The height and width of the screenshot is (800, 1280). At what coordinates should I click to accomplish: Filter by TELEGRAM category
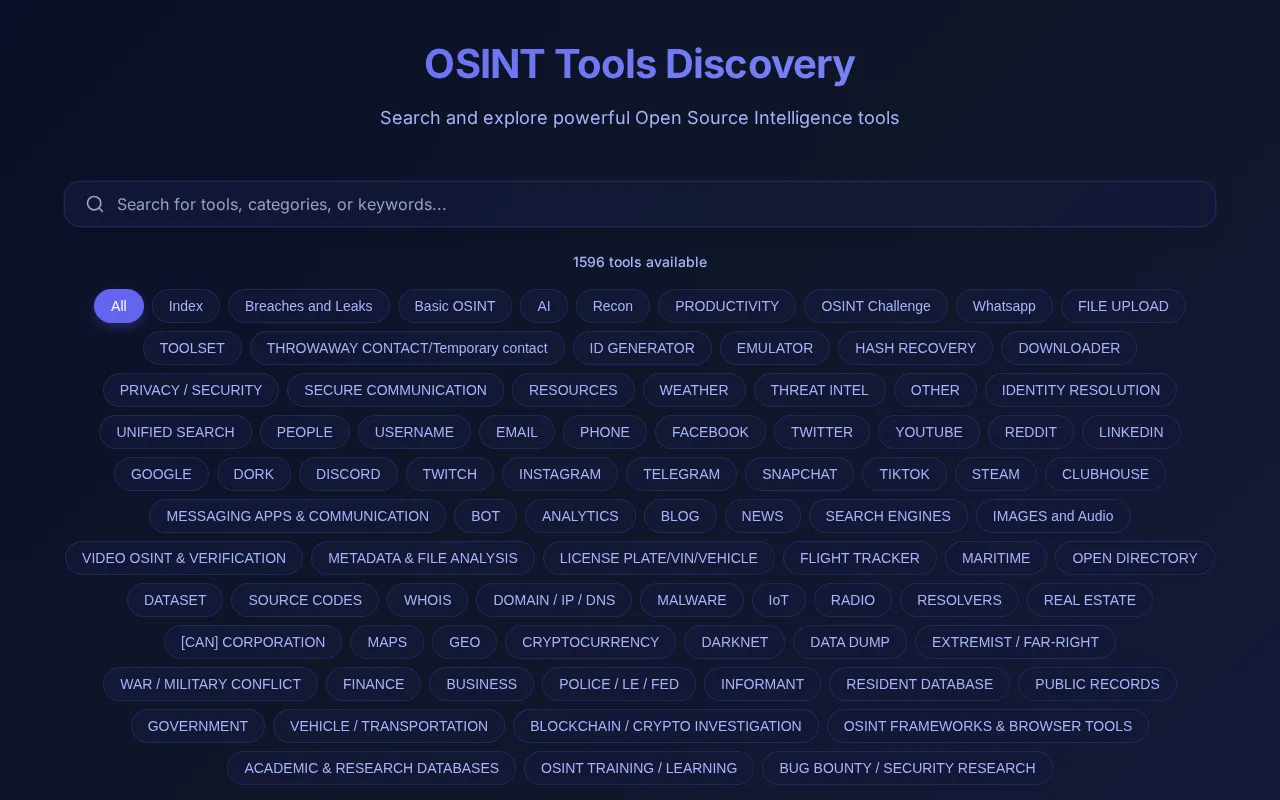[681, 474]
